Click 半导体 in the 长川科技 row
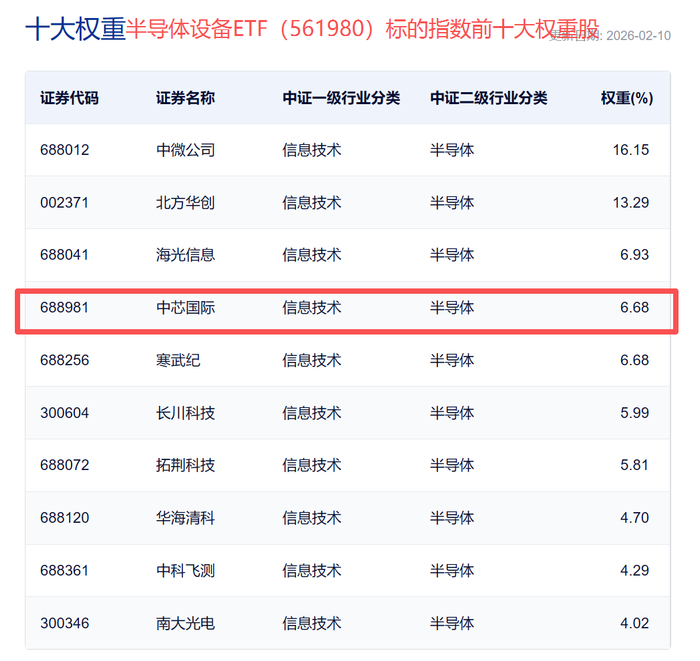 452,413
